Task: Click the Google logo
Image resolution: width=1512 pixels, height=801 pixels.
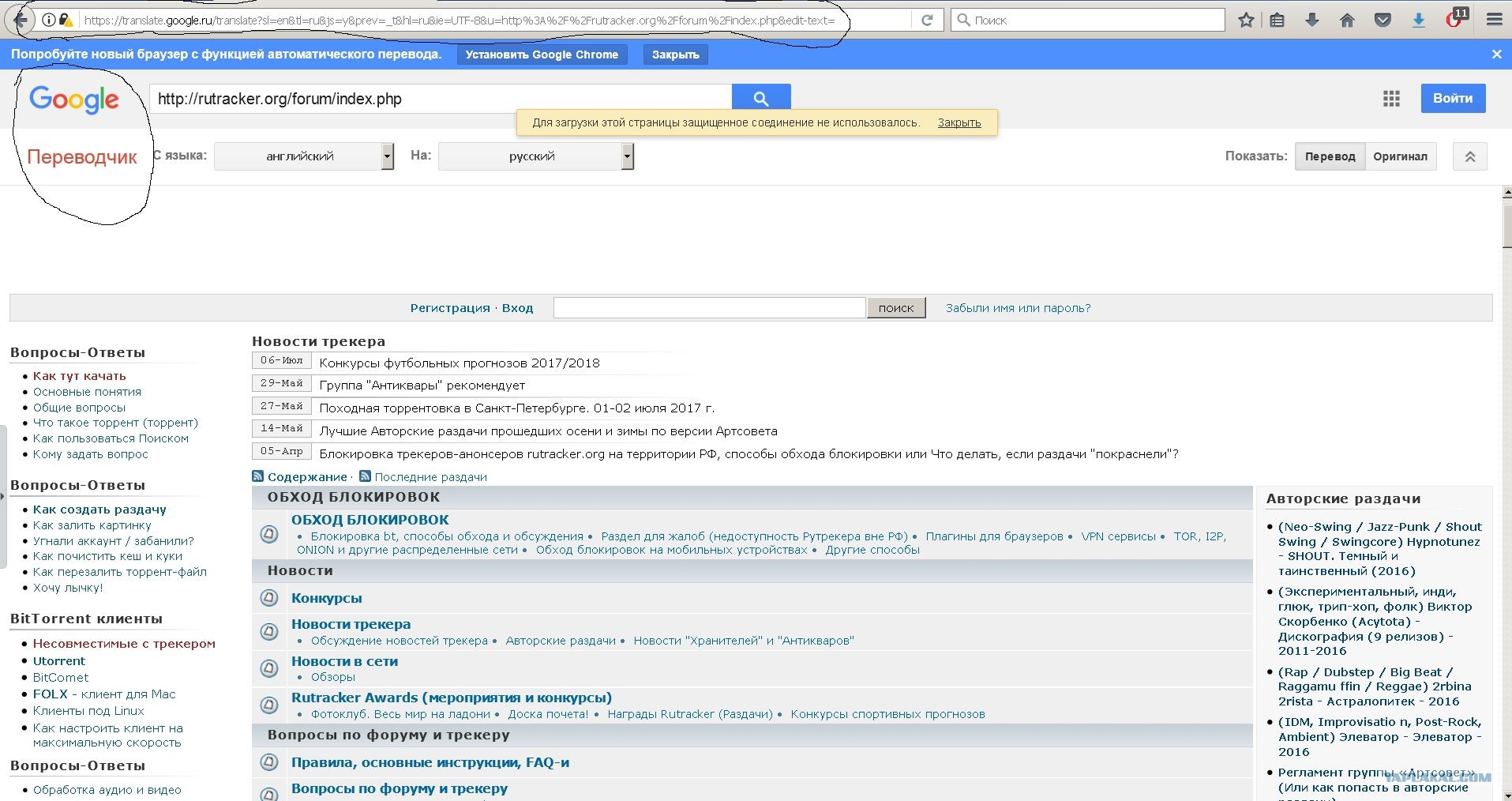Action: point(74,100)
